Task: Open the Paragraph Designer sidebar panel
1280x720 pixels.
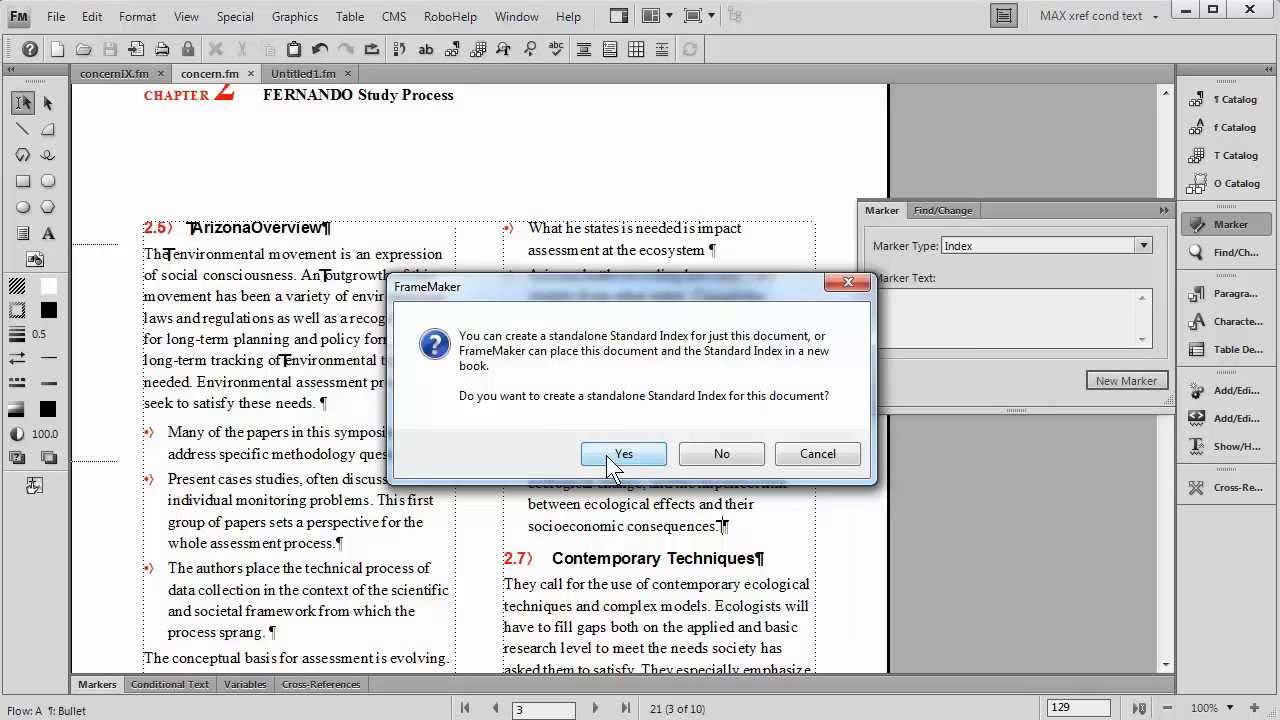Action: (1225, 293)
